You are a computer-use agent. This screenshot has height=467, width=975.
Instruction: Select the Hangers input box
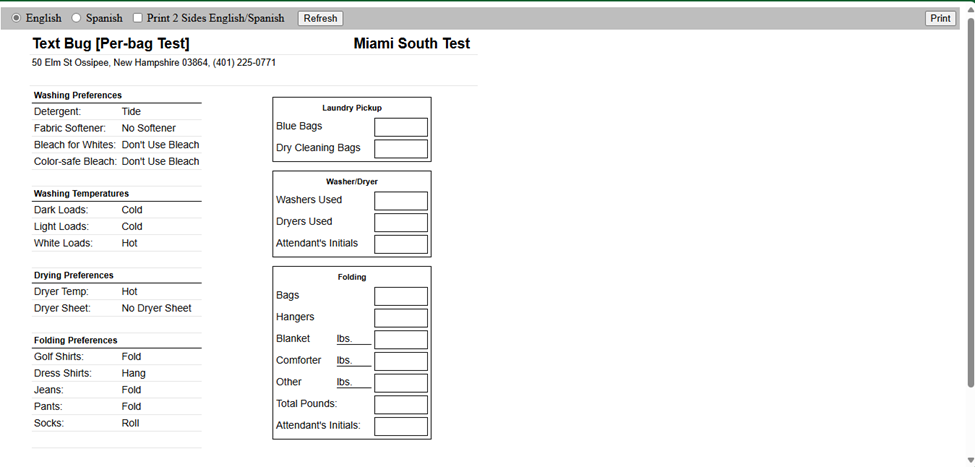pos(400,318)
